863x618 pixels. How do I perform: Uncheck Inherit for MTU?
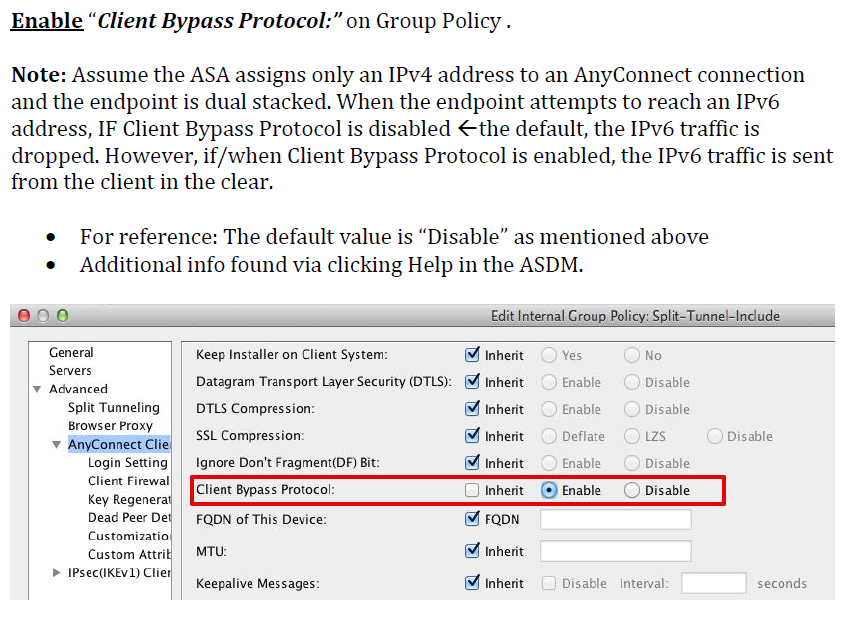(x=472, y=551)
